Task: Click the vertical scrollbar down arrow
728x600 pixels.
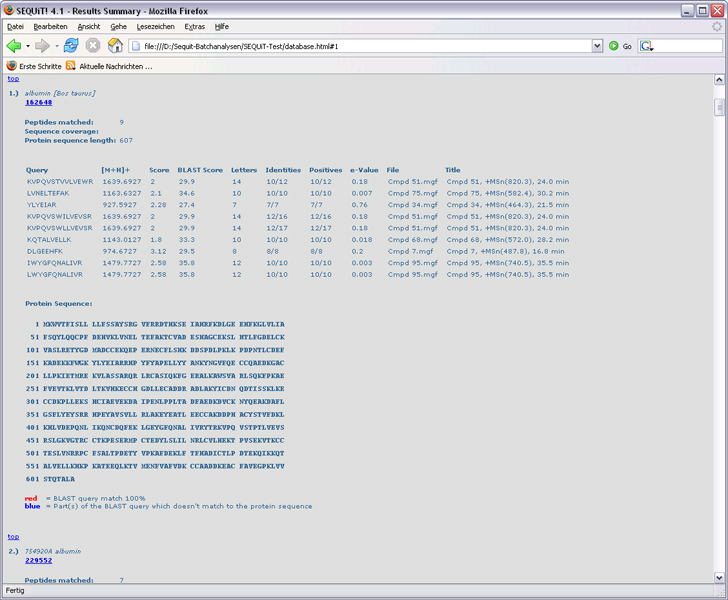Action: 720,578
